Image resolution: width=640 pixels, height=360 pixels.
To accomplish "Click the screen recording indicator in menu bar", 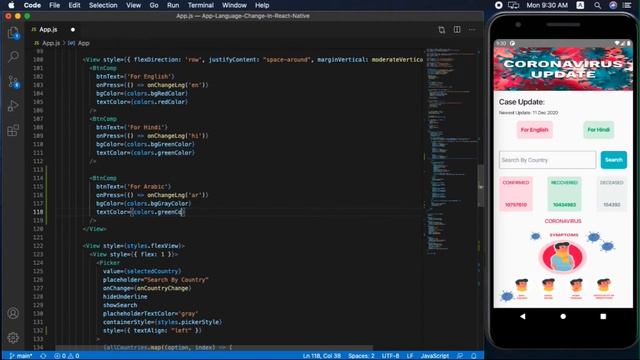I will (498, 5).
